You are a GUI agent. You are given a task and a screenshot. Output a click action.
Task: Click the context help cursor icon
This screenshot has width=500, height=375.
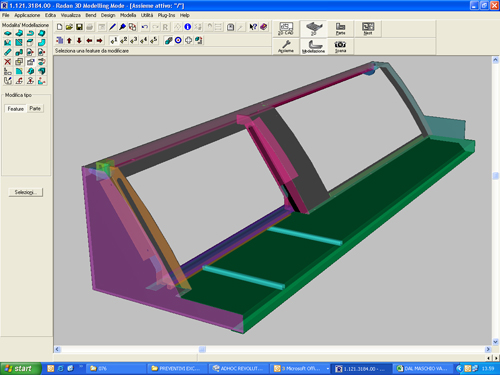[x=253, y=27]
